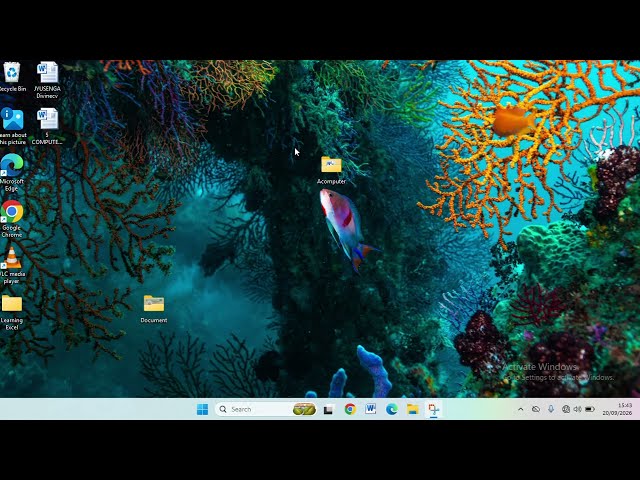The height and width of the screenshot is (480, 640).
Task: Select the Learning Excel folder
Action: click(12, 312)
